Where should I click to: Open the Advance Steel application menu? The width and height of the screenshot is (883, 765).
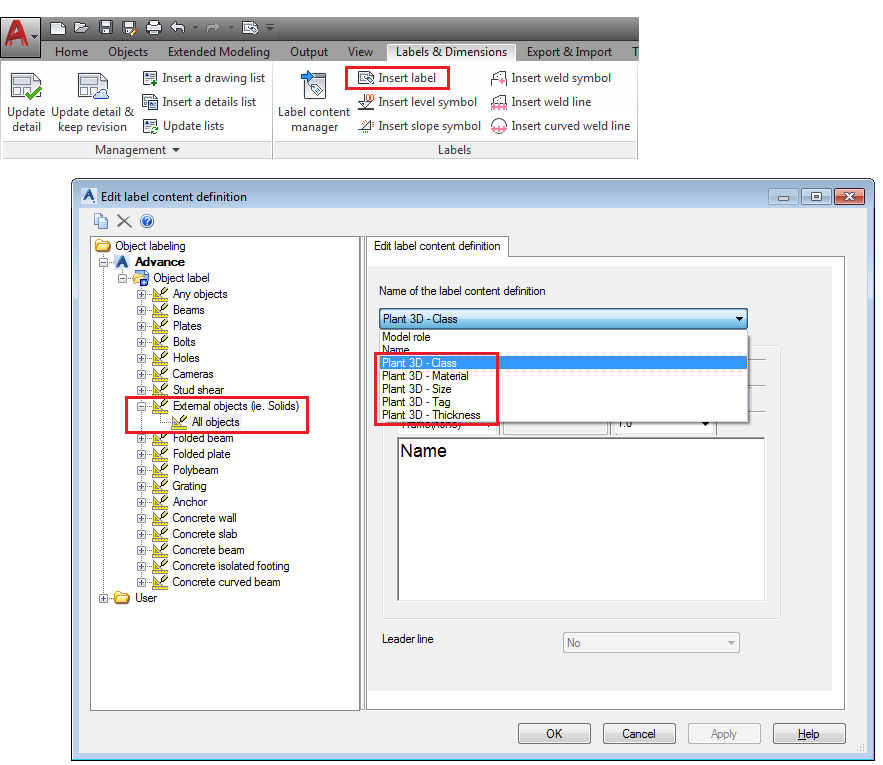coord(20,37)
